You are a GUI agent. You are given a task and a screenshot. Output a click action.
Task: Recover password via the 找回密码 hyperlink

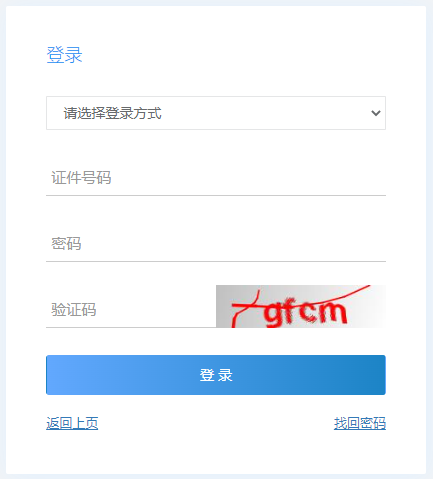[x=360, y=423]
